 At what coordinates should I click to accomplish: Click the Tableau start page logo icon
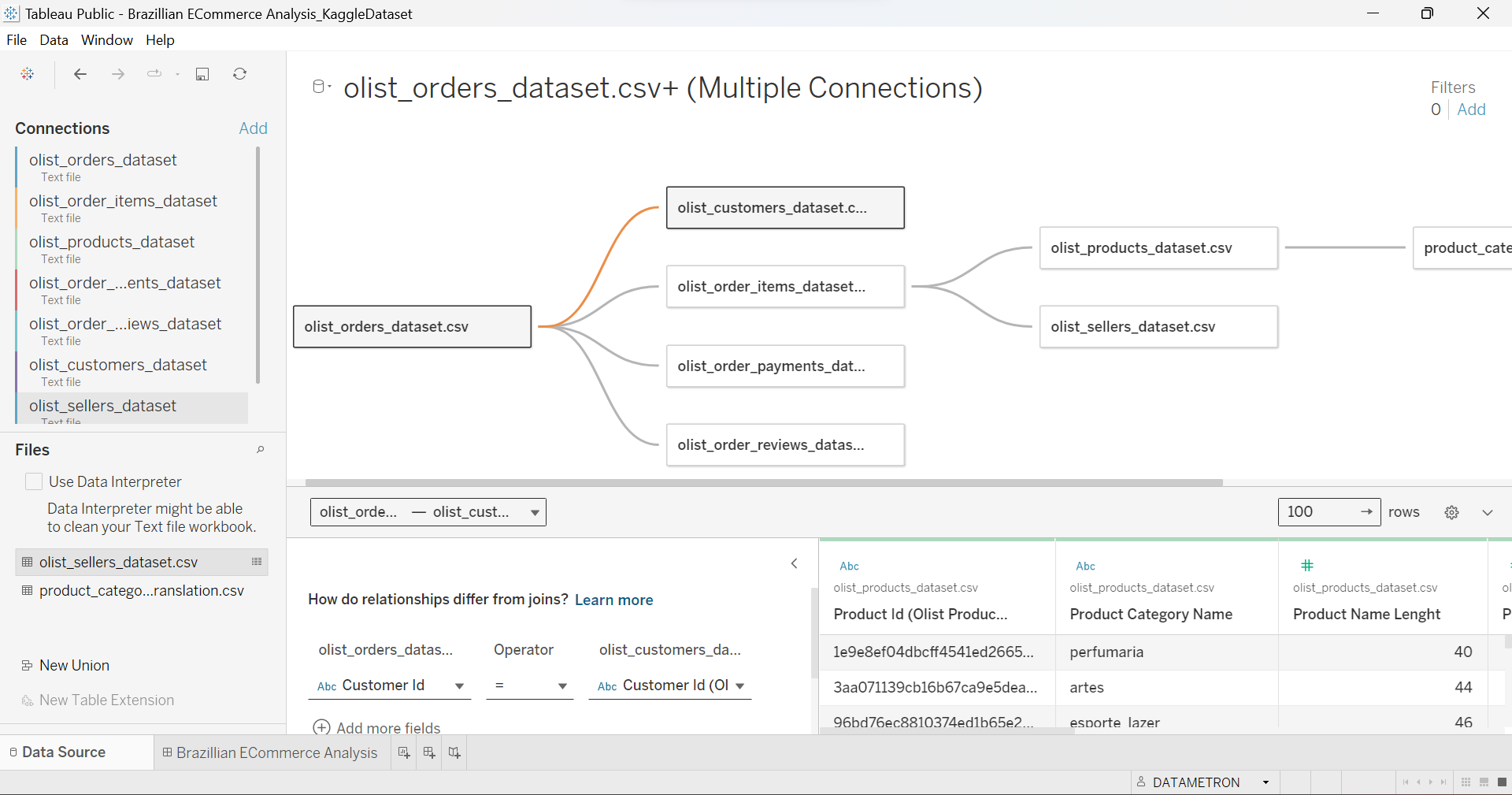coord(28,73)
